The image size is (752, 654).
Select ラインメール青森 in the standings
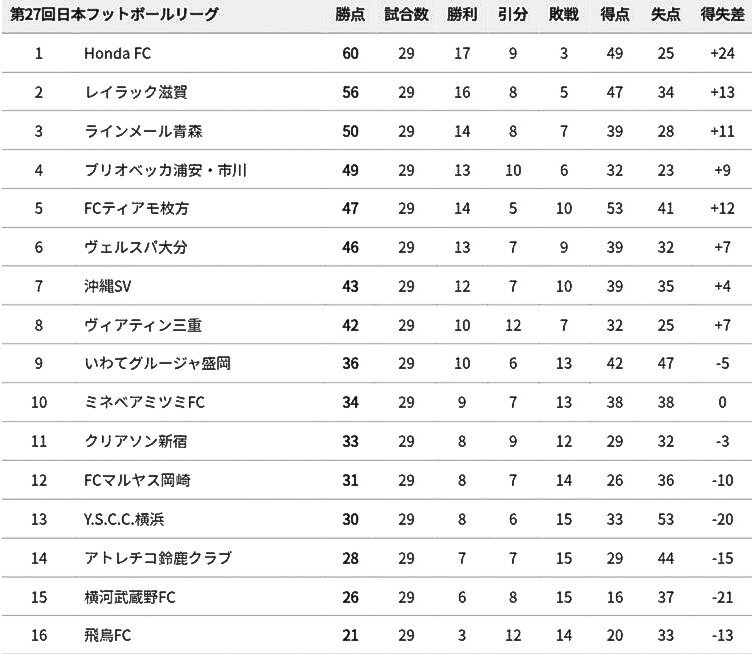click(x=145, y=131)
